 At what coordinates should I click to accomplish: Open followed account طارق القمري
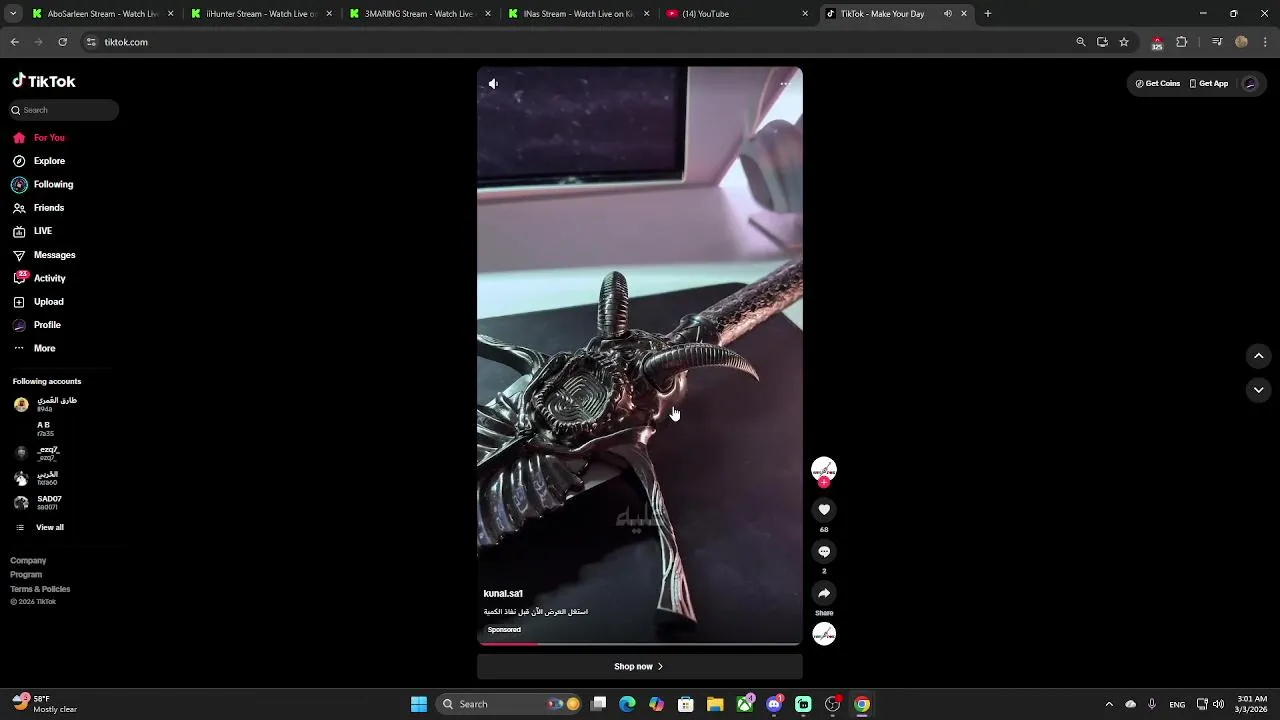pos(45,404)
